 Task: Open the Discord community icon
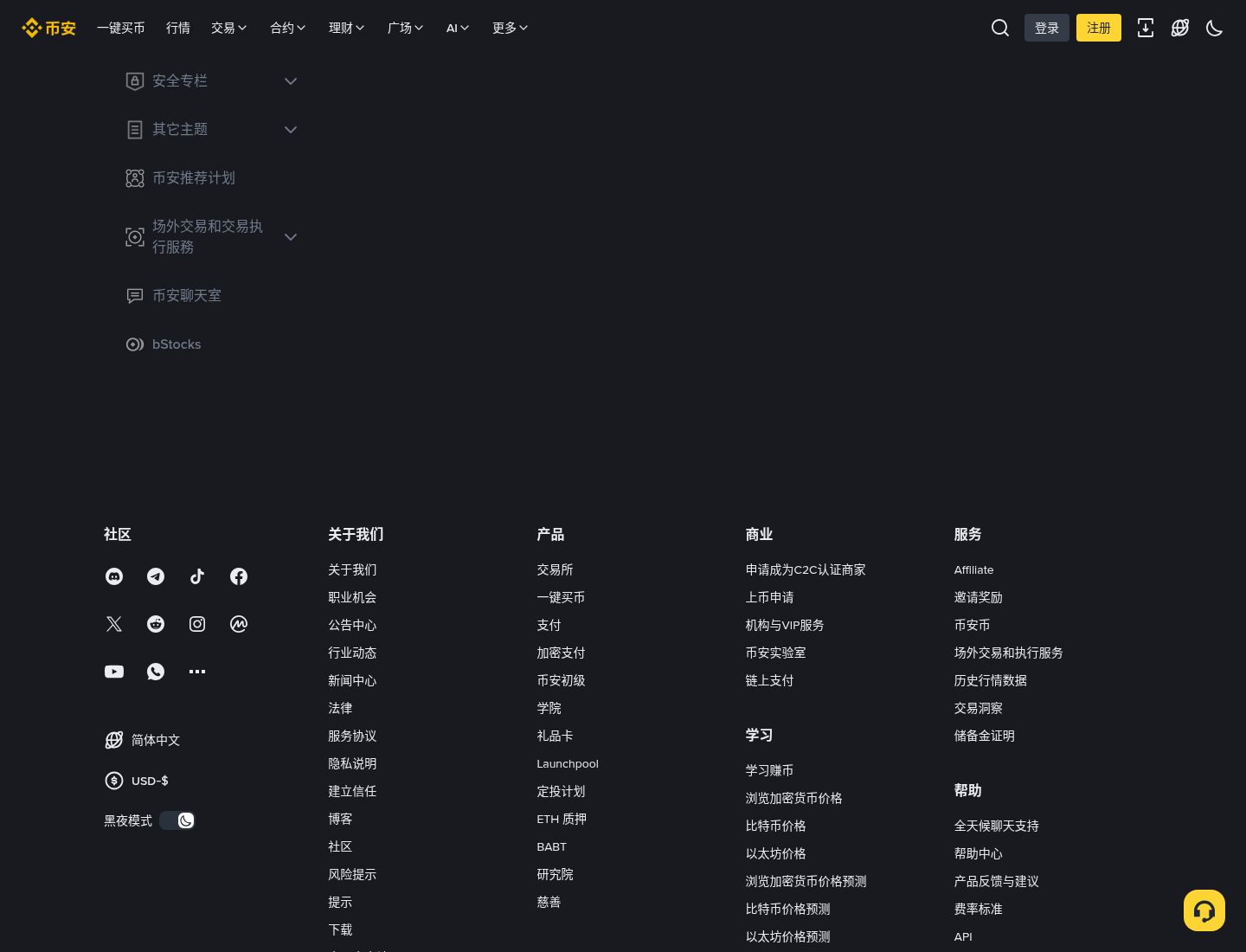pyautogui.click(x=114, y=576)
